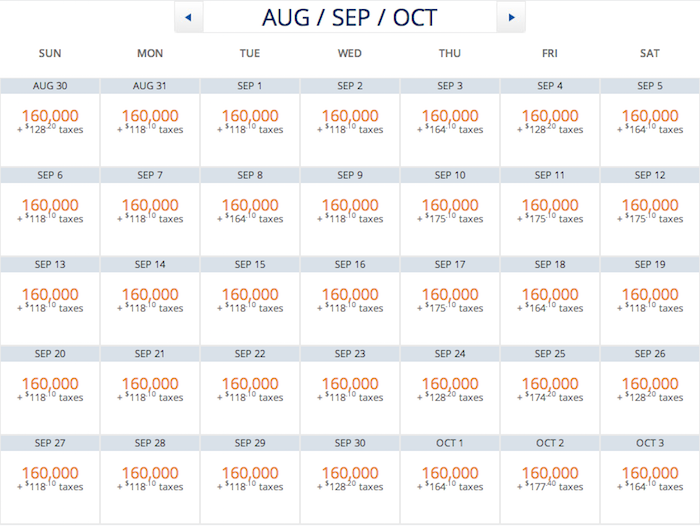Pick SEP 4 fare with $128 taxes
The image size is (700, 526).
coord(550,122)
